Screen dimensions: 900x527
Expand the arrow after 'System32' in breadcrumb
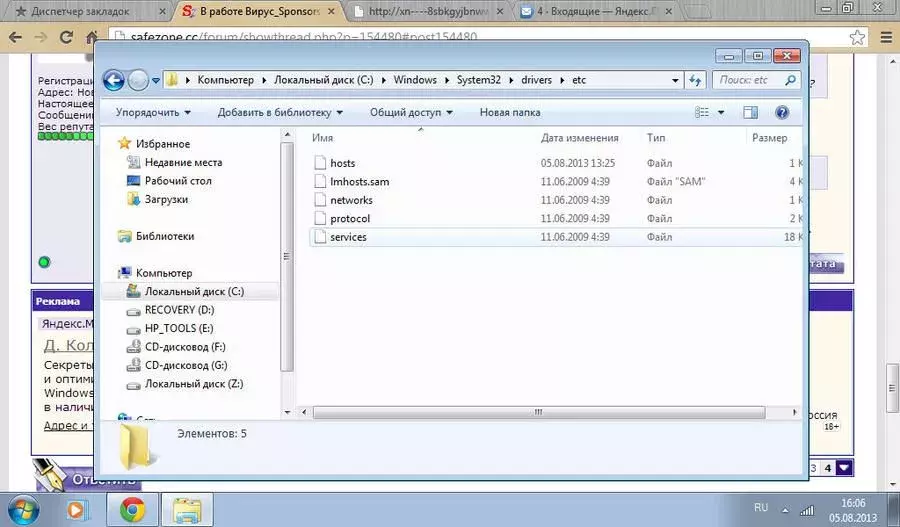coord(511,80)
